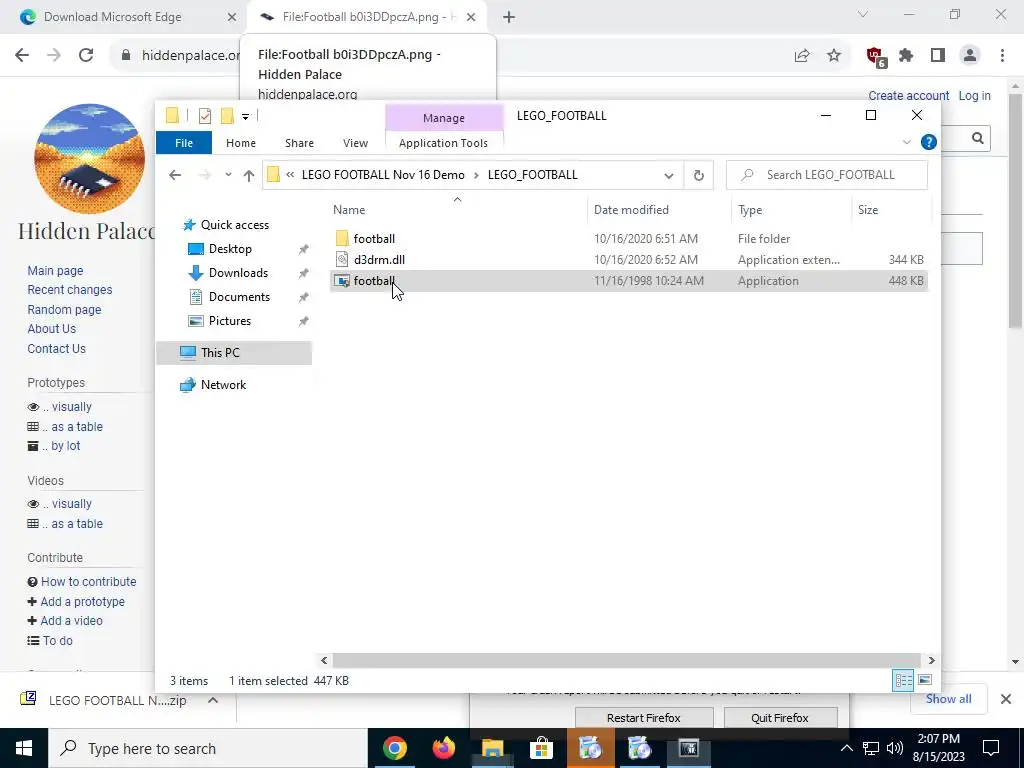Image resolution: width=1024 pixels, height=768 pixels.
Task: Open Pictures in navigation pane
Action: click(x=229, y=321)
